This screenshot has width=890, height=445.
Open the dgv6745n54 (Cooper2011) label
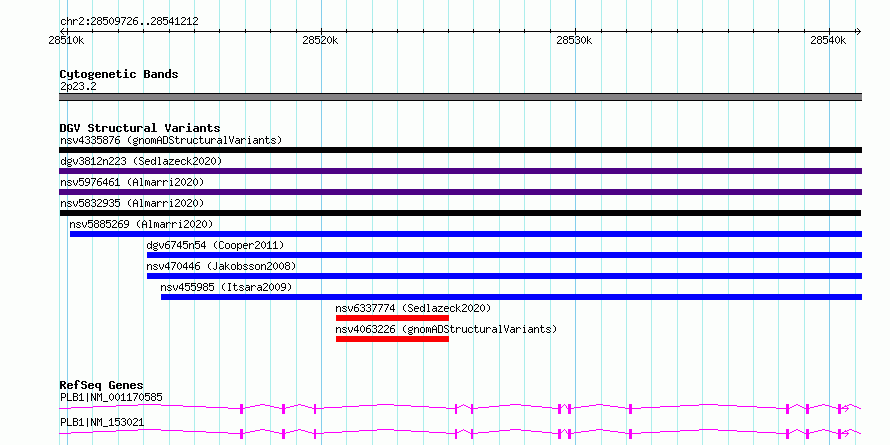[215, 245]
